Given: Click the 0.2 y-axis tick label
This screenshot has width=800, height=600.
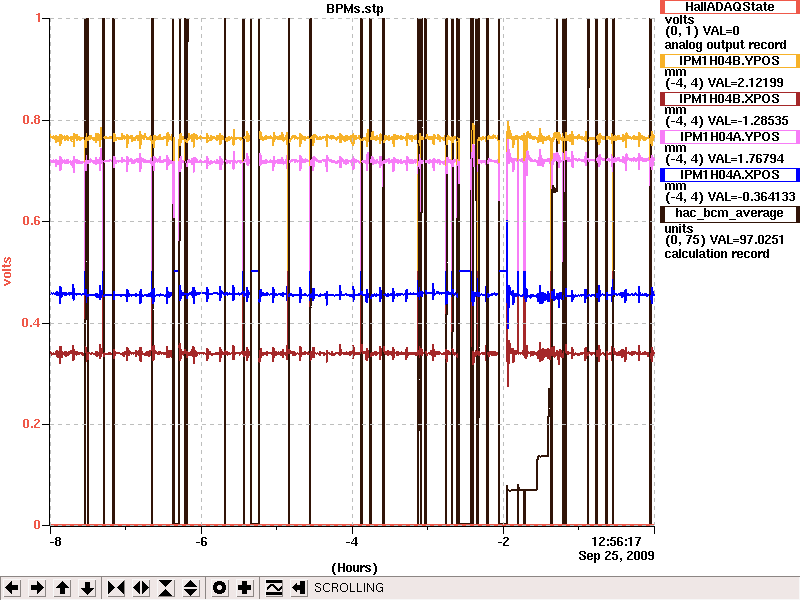Looking at the screenshot, I should (32, 424).
